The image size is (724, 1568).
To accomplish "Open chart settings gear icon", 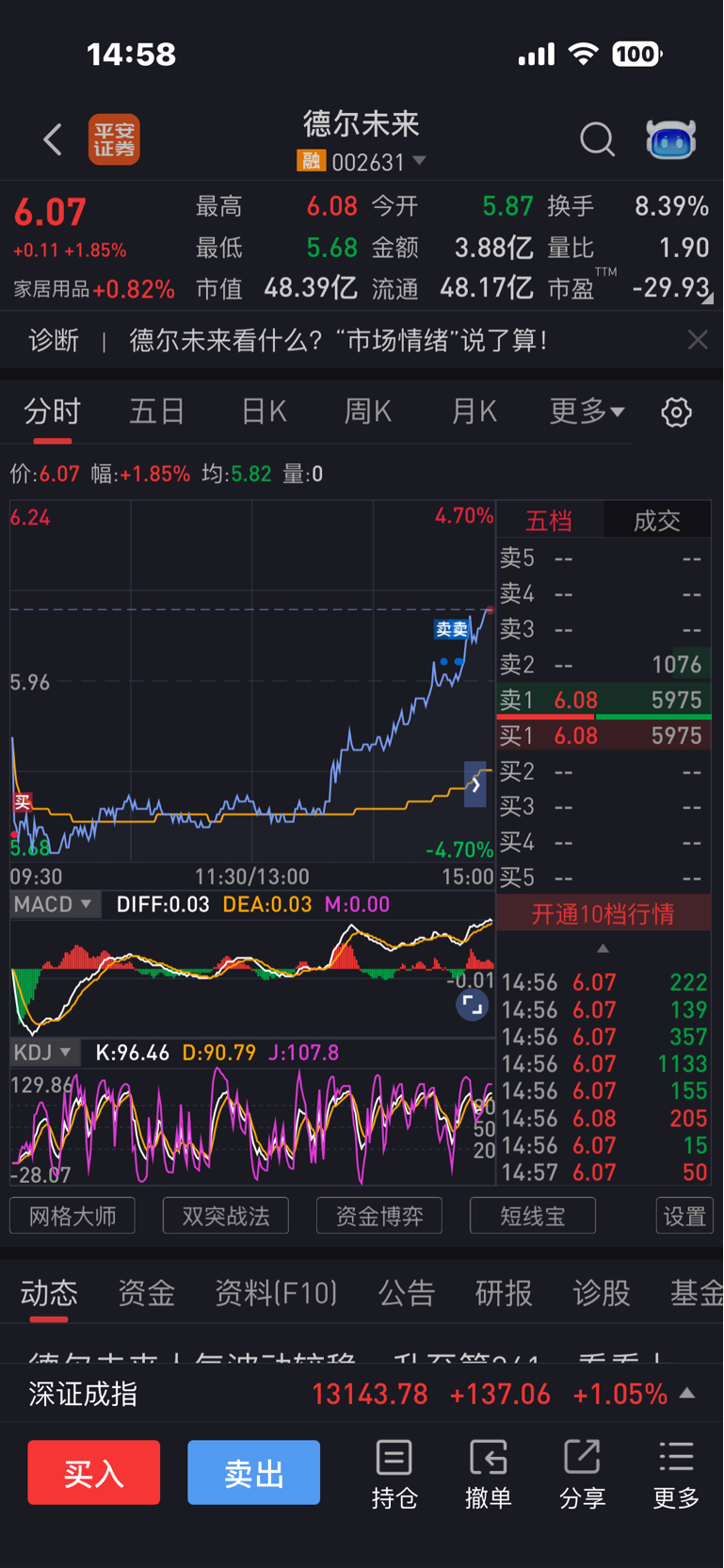I will click(x=676, y=412).
